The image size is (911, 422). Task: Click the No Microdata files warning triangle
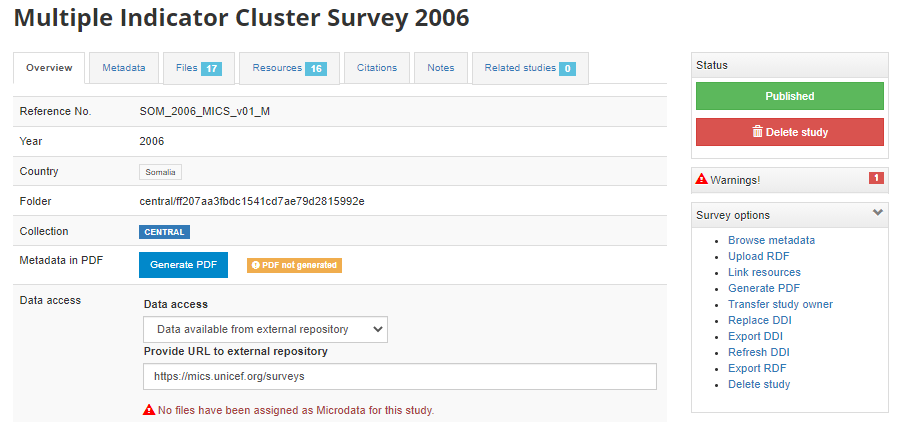(x=149, y=410)
